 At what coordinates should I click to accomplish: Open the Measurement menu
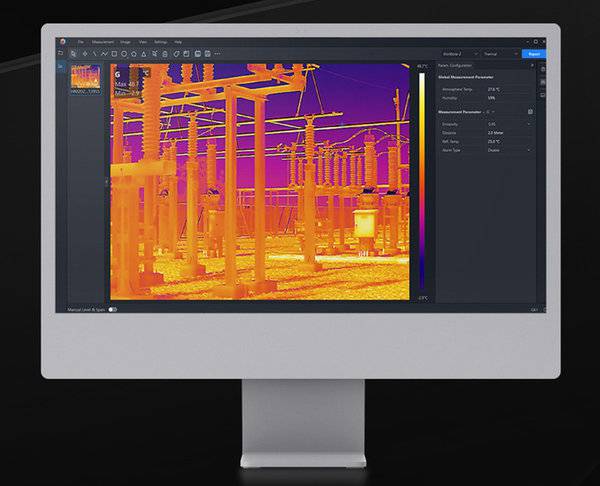(103, 41)
